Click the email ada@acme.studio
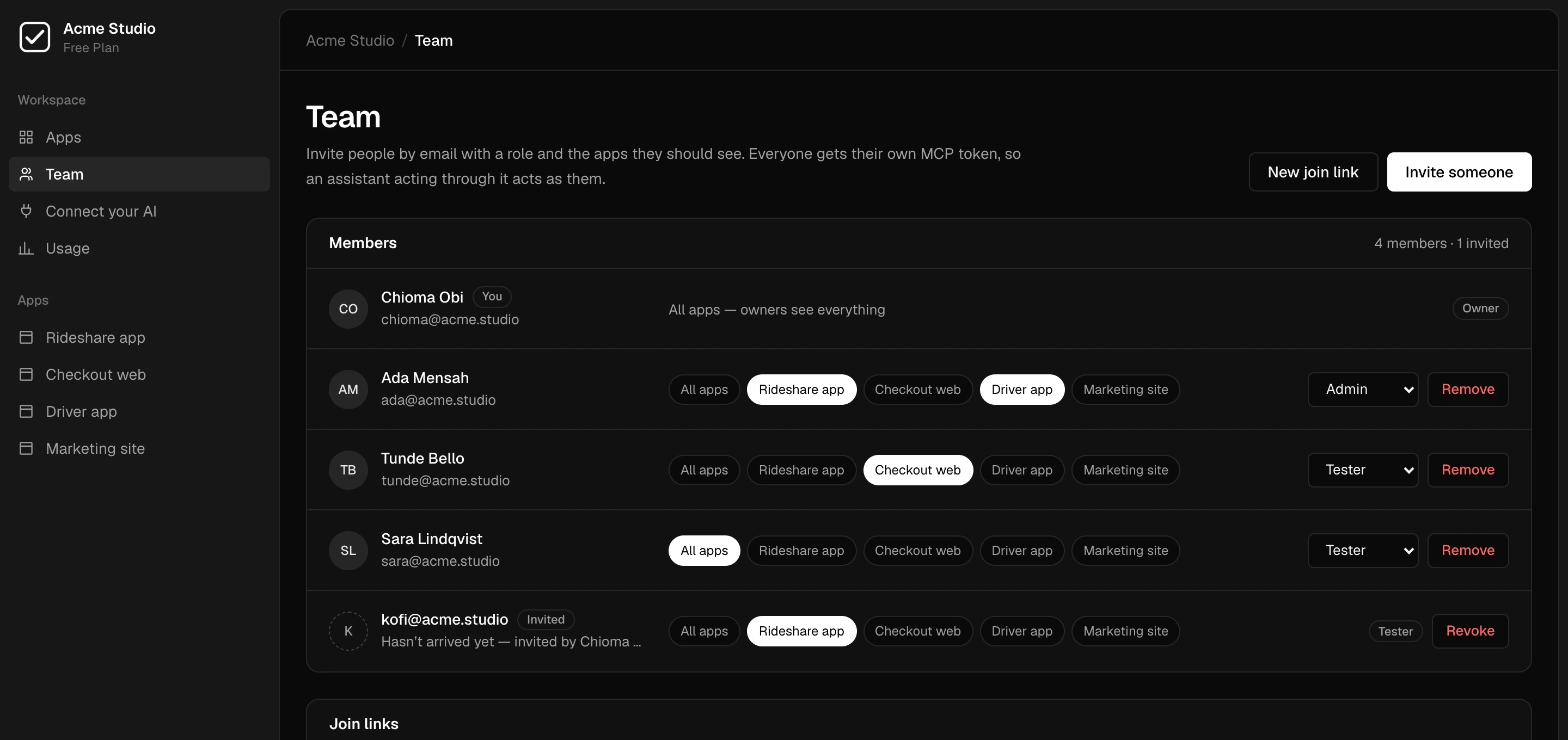Screen dimensions: 1568x740 click(438, 400)
